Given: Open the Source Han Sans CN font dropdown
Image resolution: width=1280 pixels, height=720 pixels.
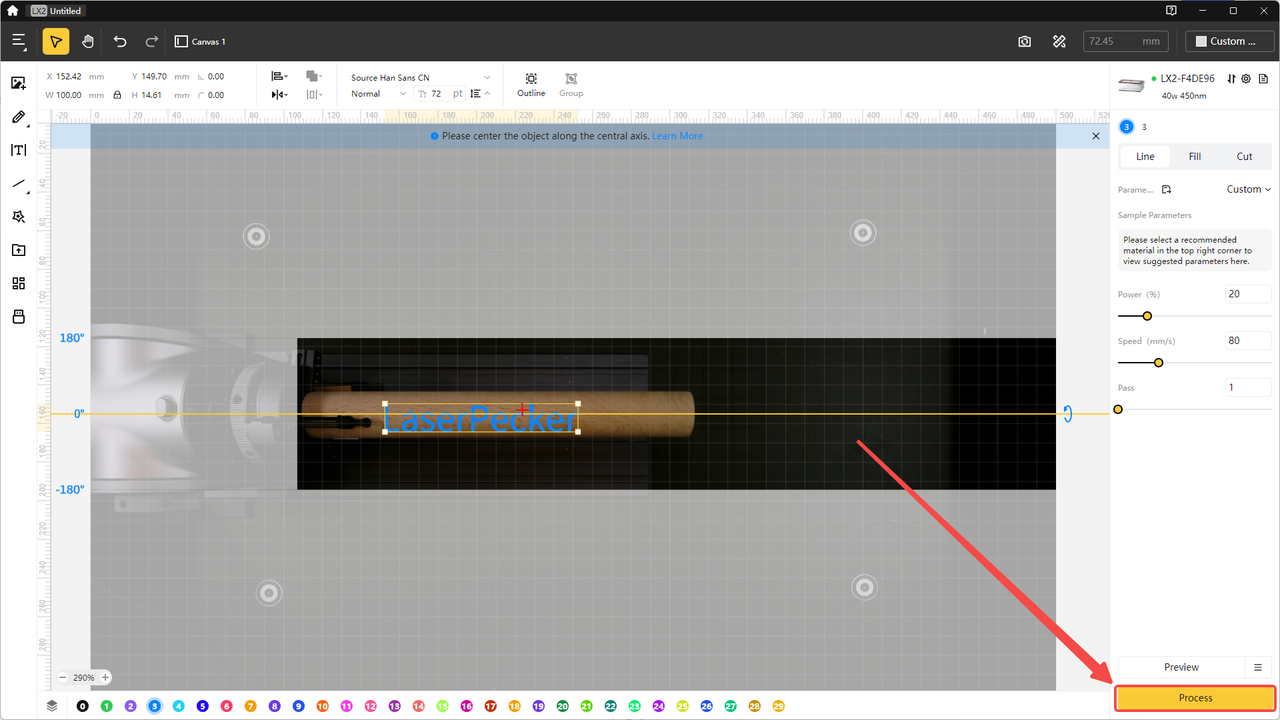Looking at the screenshot, I should point(418,77).
